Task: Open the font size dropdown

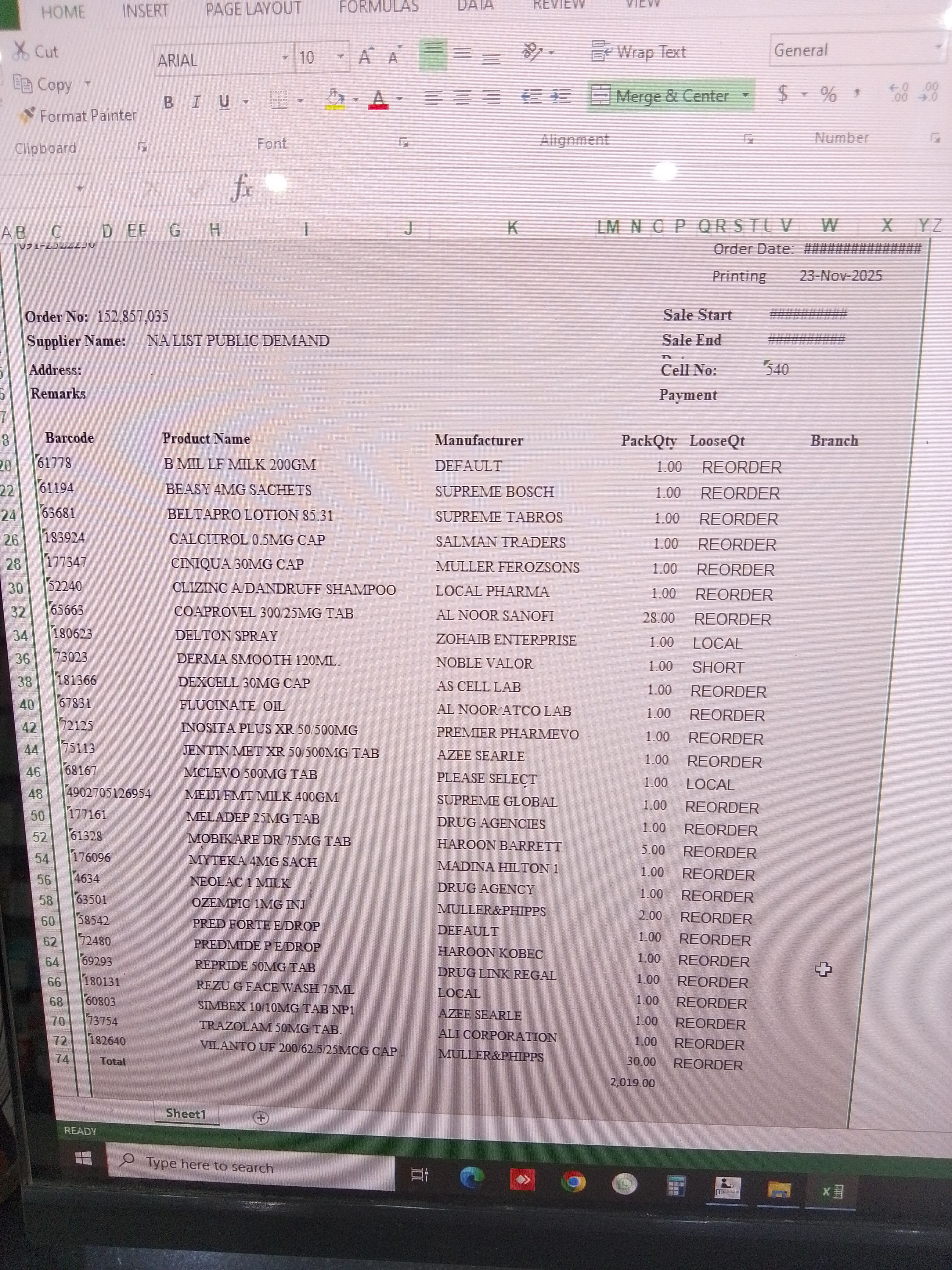Action: 341,57
